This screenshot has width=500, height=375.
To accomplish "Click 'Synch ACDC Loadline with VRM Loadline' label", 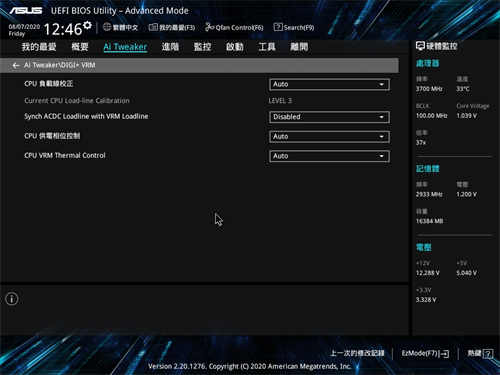I will (x=86, y=116).
